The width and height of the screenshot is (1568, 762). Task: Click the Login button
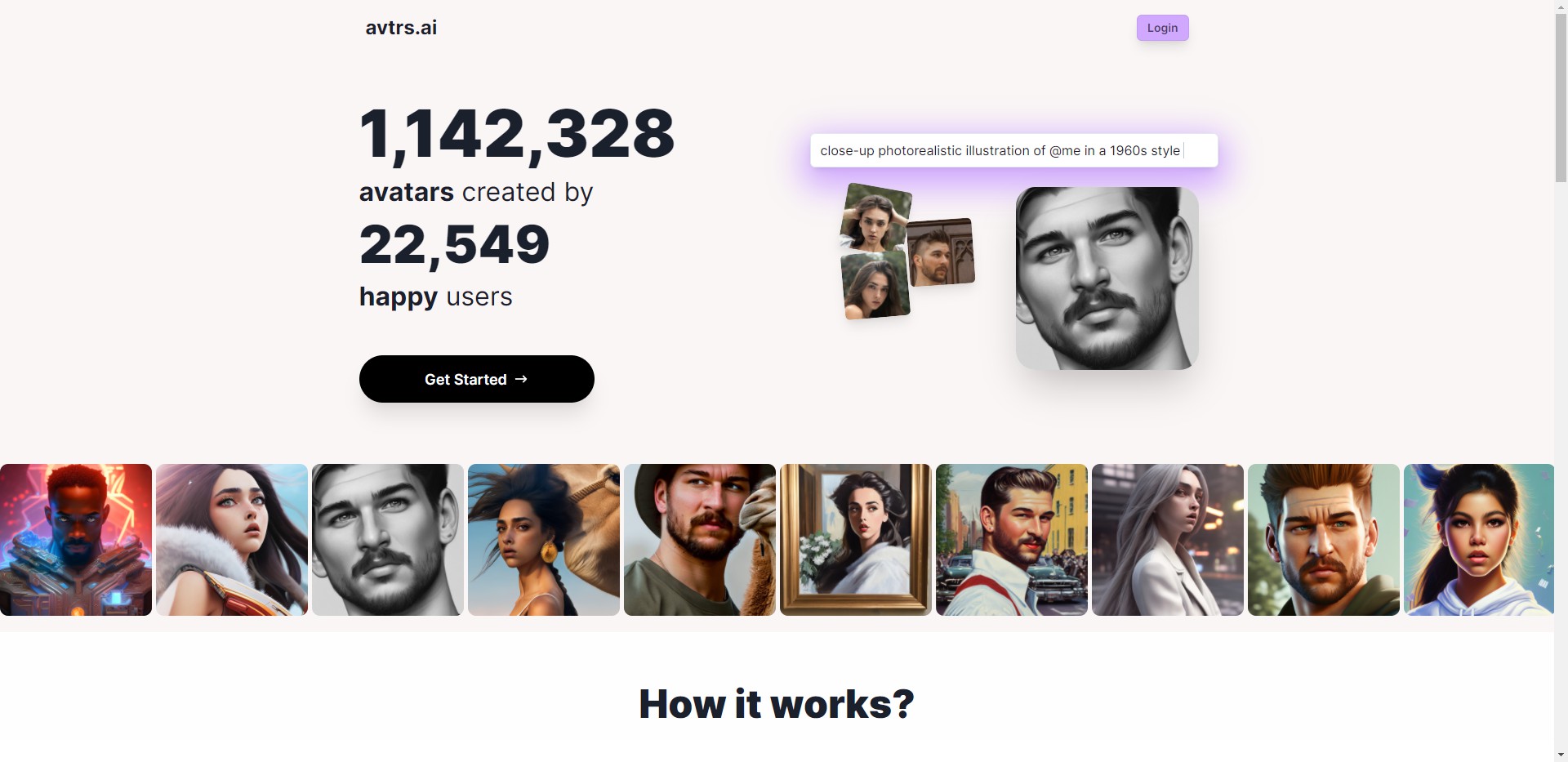pyautogui.click(x=1162, y=28)
